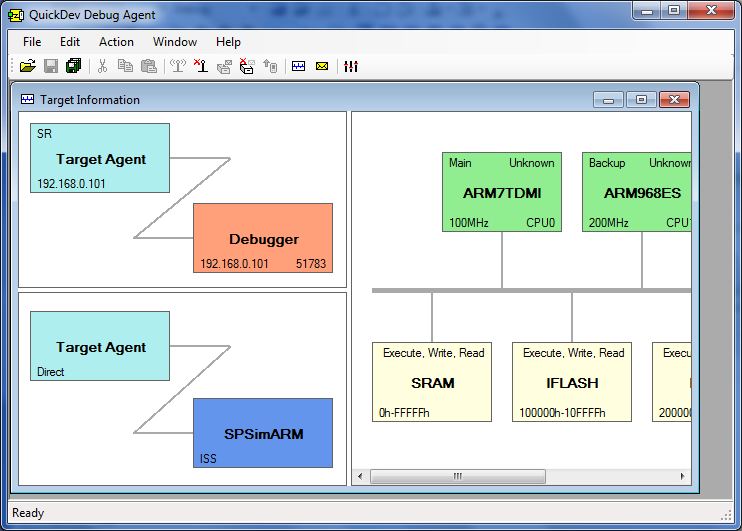Close the Target Information child window
This screenshot has width=742, height=531.
pyautogui.click(x=674, y=100)
